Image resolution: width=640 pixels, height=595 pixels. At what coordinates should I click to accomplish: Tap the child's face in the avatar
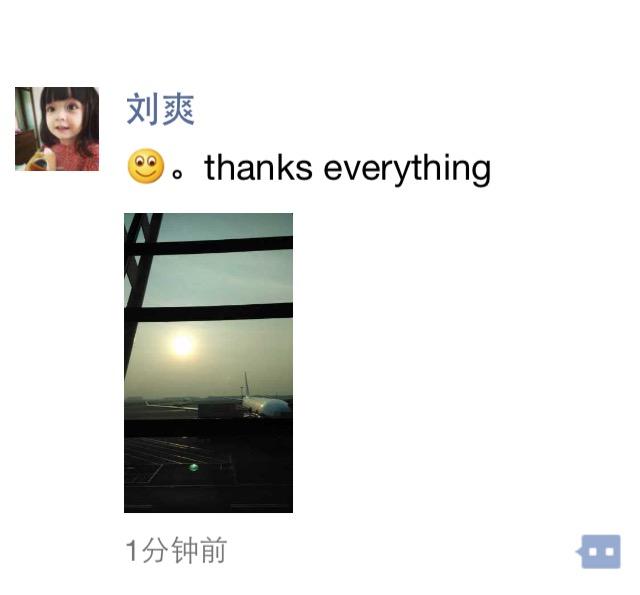coord(65,118)
